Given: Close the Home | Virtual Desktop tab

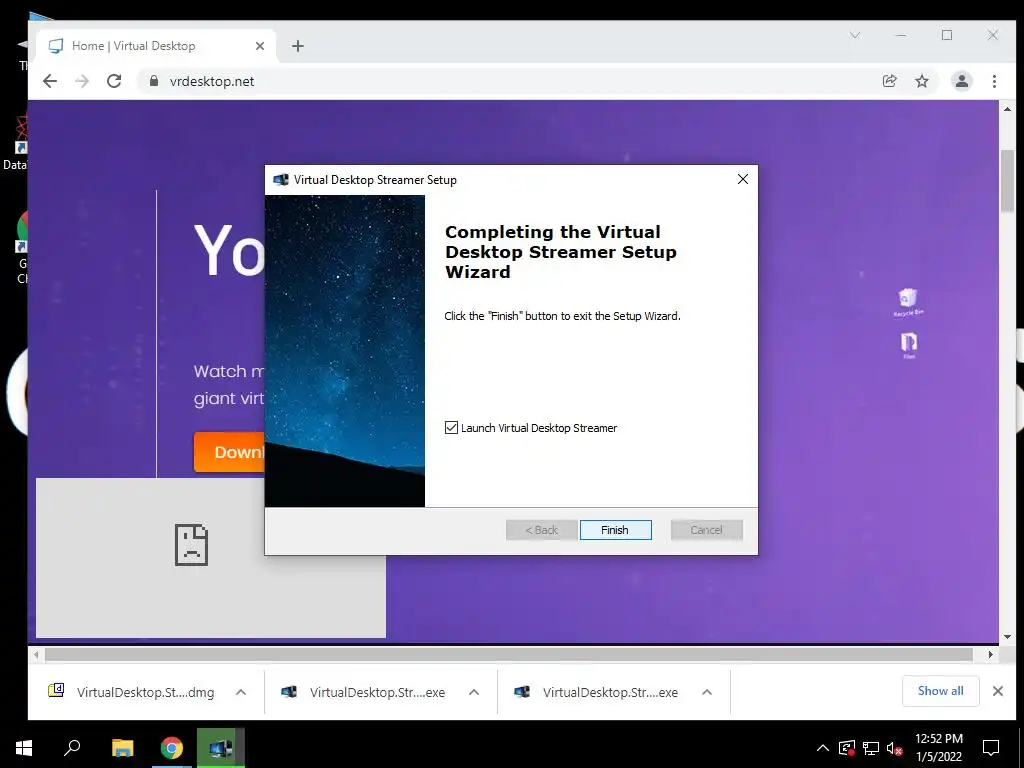Looking at the screenshot, I should 260,46.
